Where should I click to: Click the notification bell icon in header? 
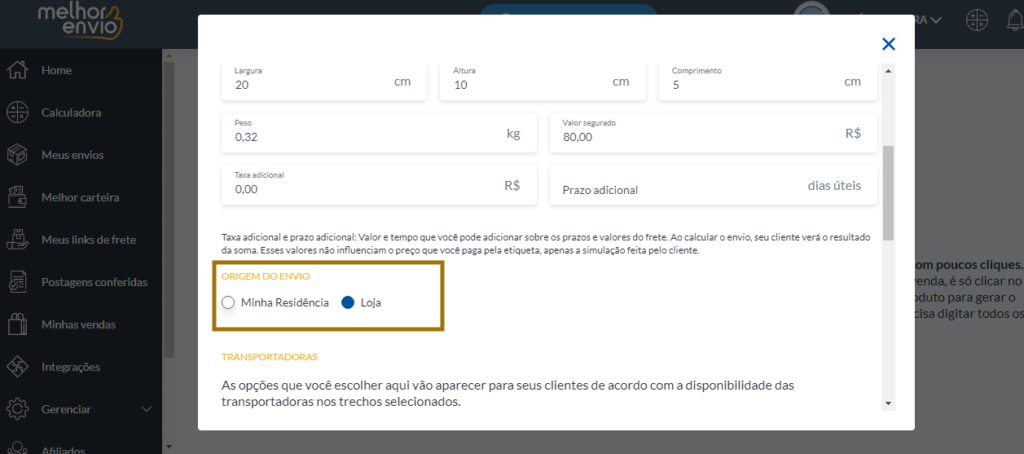(1014, 20)
